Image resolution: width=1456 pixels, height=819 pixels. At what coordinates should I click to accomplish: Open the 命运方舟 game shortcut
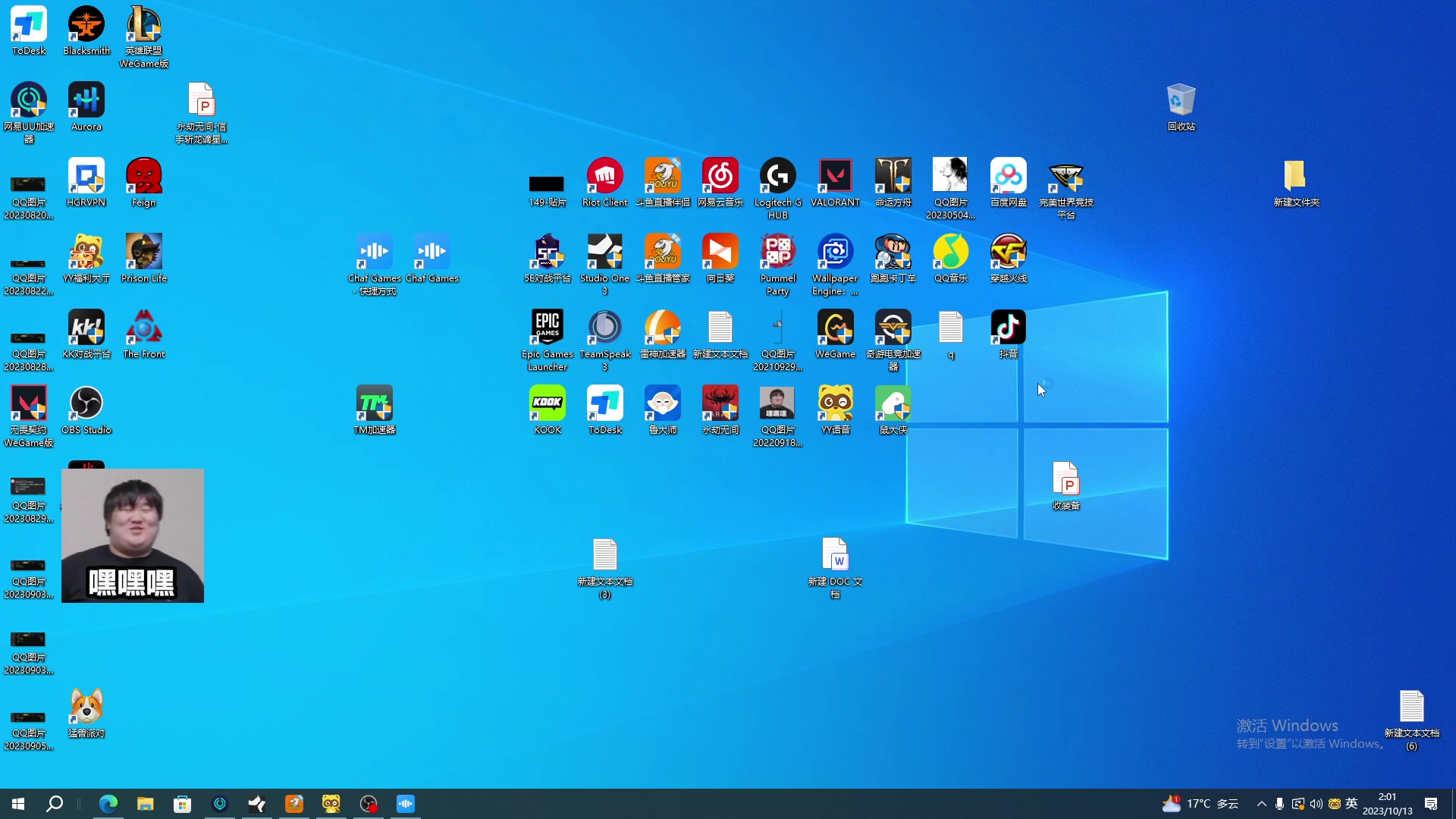click(893, 183)
